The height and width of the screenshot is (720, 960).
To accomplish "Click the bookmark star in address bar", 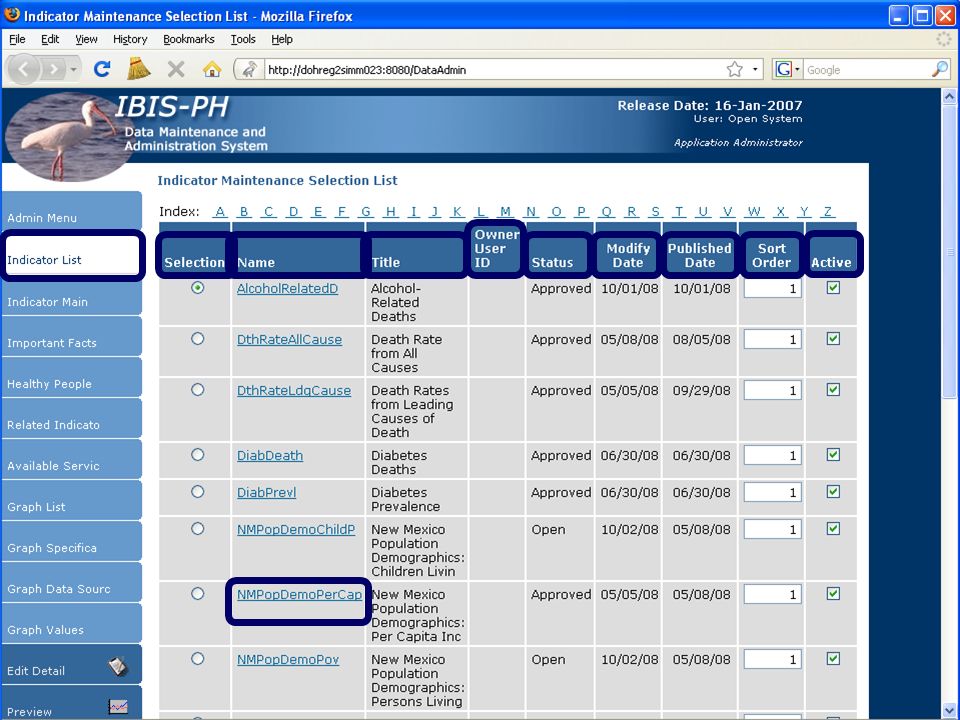I will point(735,69).
